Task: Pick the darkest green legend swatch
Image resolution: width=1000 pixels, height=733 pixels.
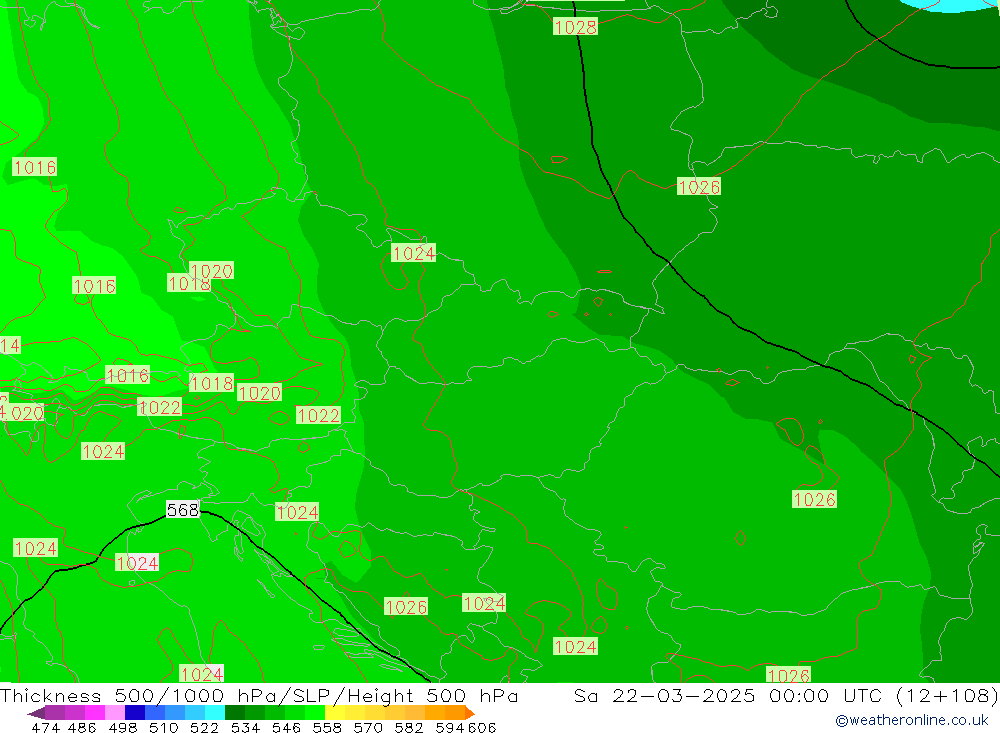Action: click(x=235, y=713)
